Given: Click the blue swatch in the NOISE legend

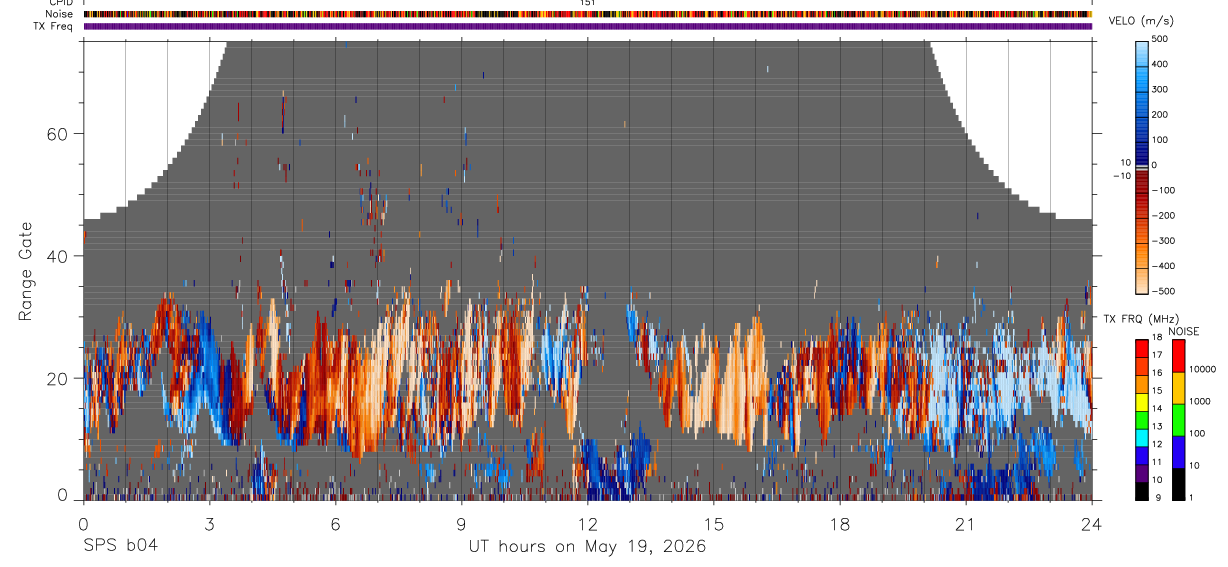Looking at the screenshot, I should [1178, 452].
